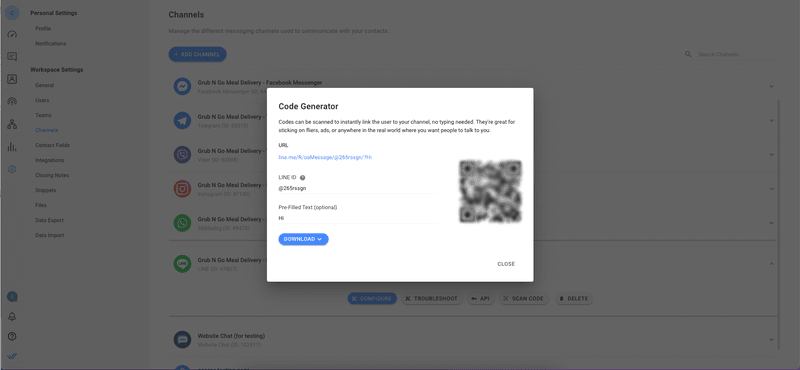Click the Channels page scrollbar
The height and width of the screenshot is (370, 800).
[779, 225]
